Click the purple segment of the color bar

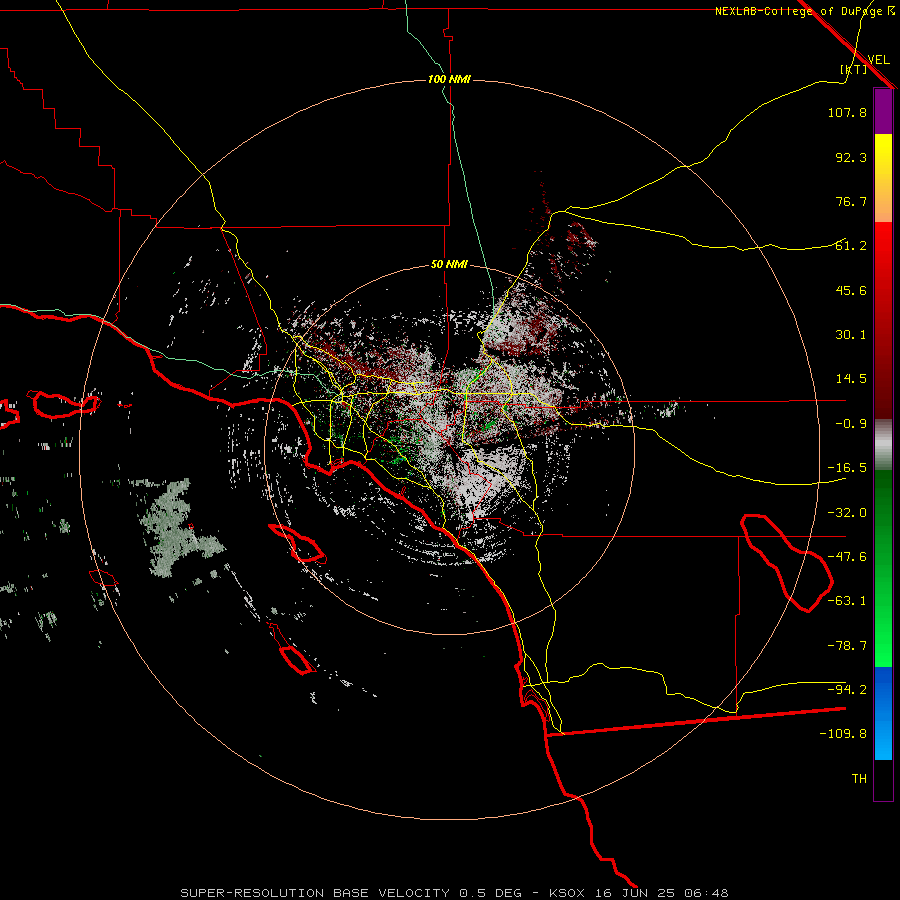tap(883, 112)
